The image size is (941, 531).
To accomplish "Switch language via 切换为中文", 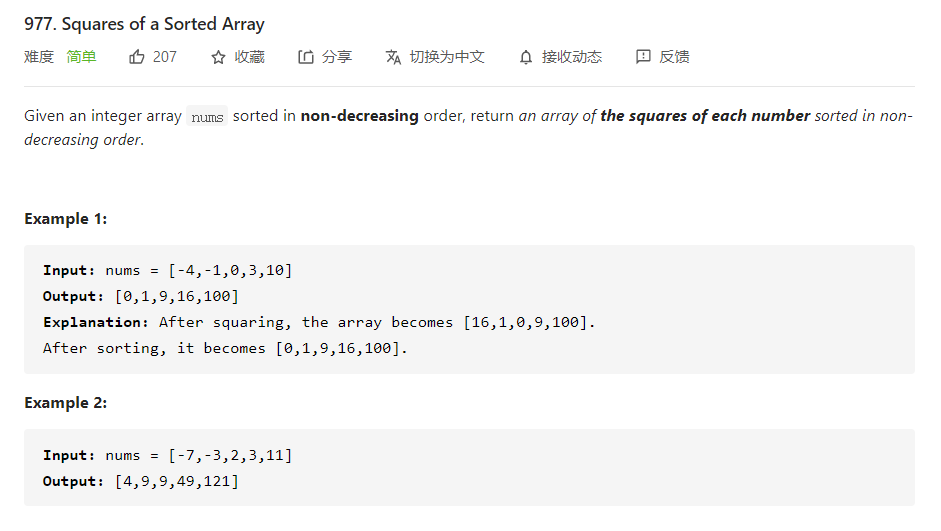I will [x=447, y=57].
